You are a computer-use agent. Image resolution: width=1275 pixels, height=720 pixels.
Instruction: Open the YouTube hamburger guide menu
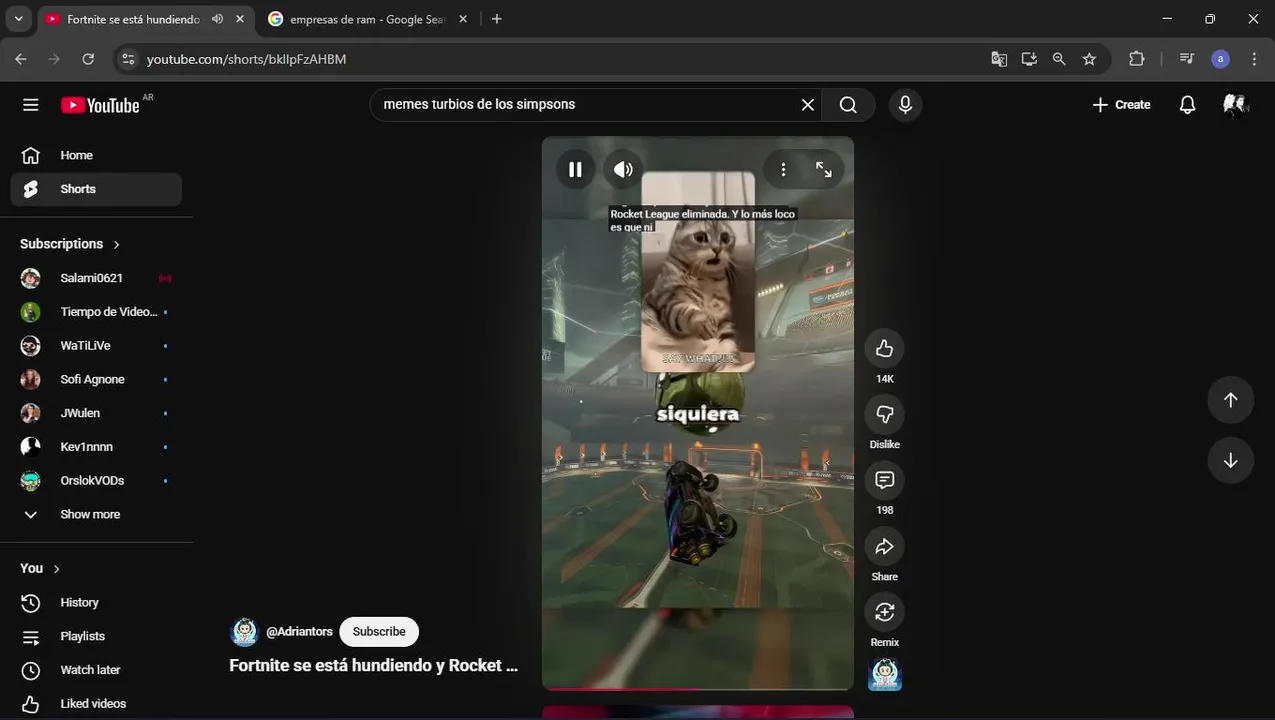click(x=31, y=105)
